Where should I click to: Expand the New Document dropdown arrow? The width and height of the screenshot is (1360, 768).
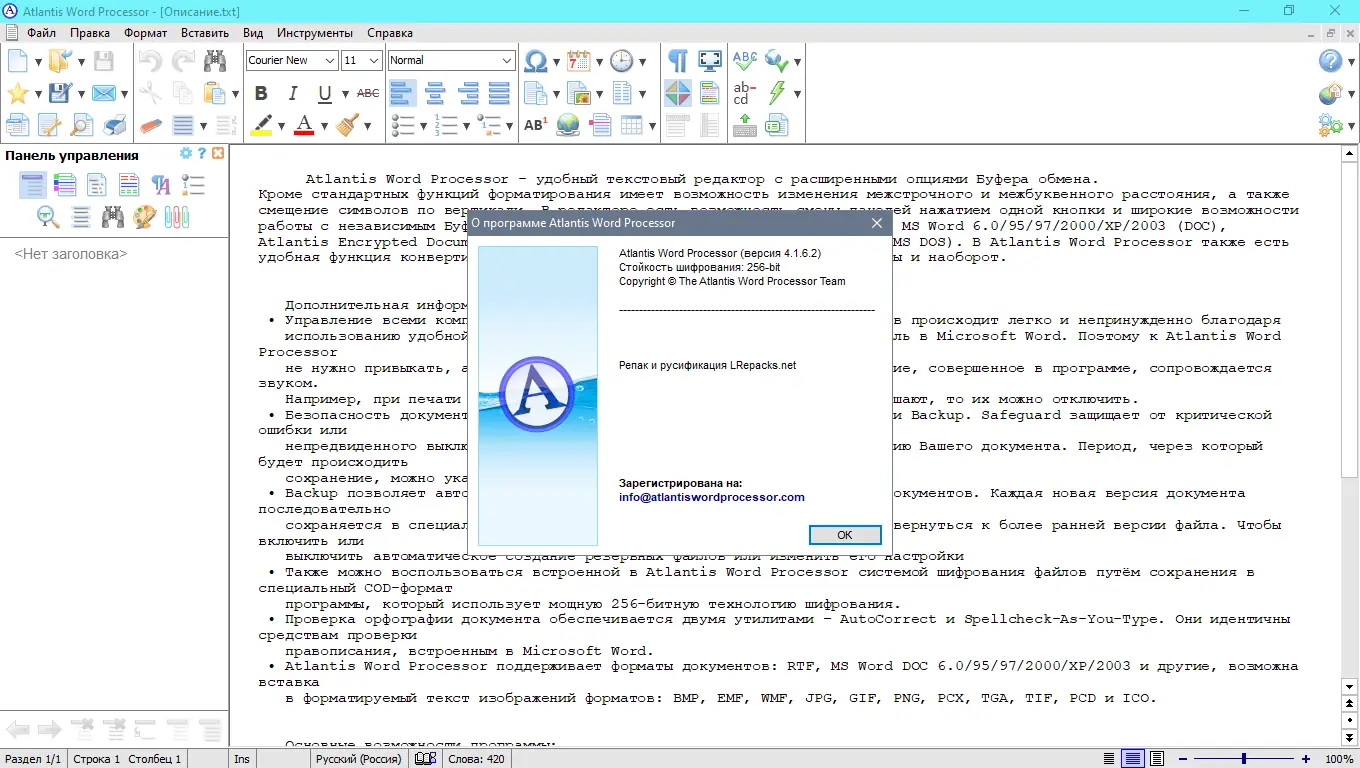(x=39, y=62)
